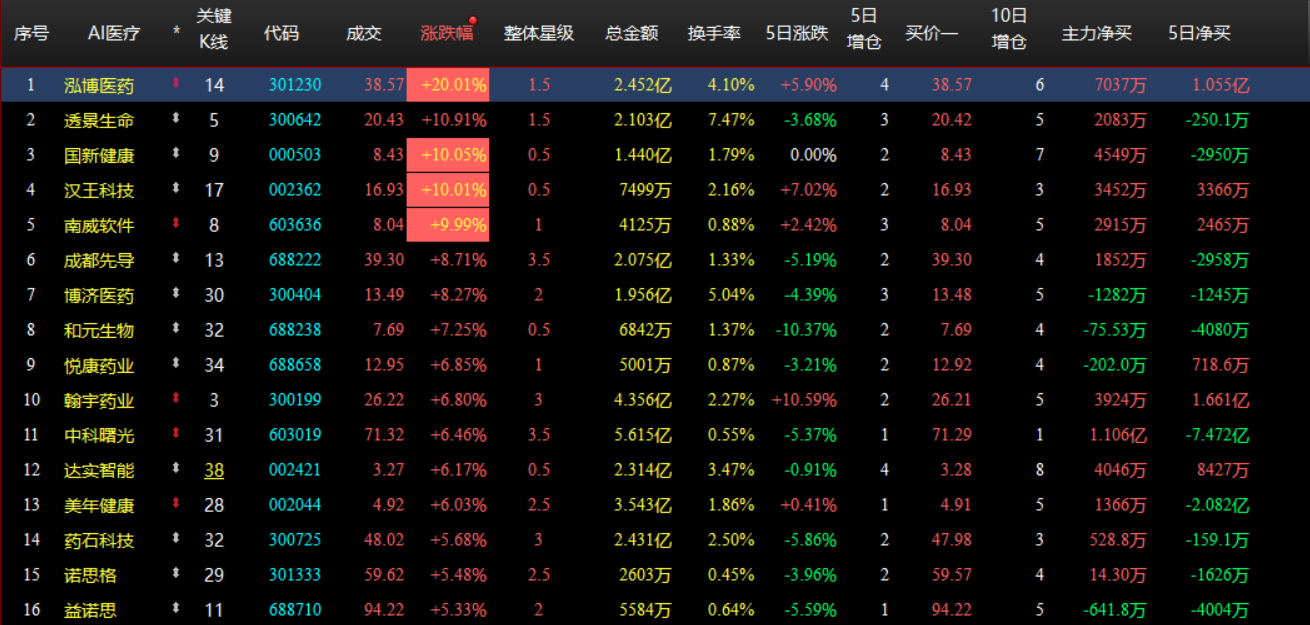Click the marker icon beside 药石科技
The image size is (1310, 625).
pyautogui.click(x=176, y=539)
